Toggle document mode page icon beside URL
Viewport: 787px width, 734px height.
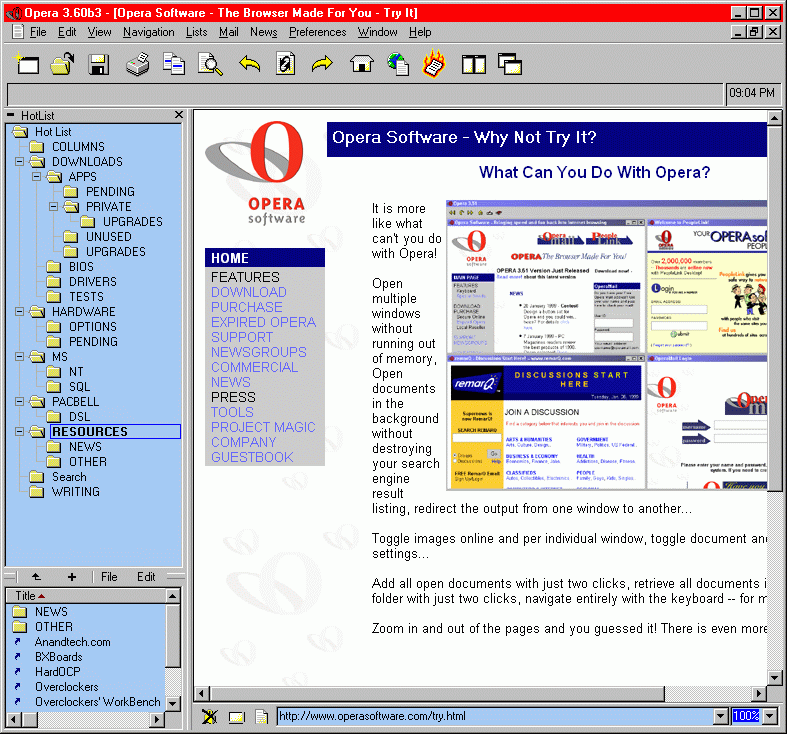(261, 716)
